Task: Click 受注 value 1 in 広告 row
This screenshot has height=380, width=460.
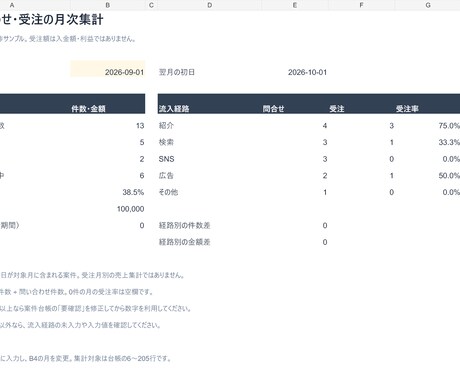Action: [392, 176]
